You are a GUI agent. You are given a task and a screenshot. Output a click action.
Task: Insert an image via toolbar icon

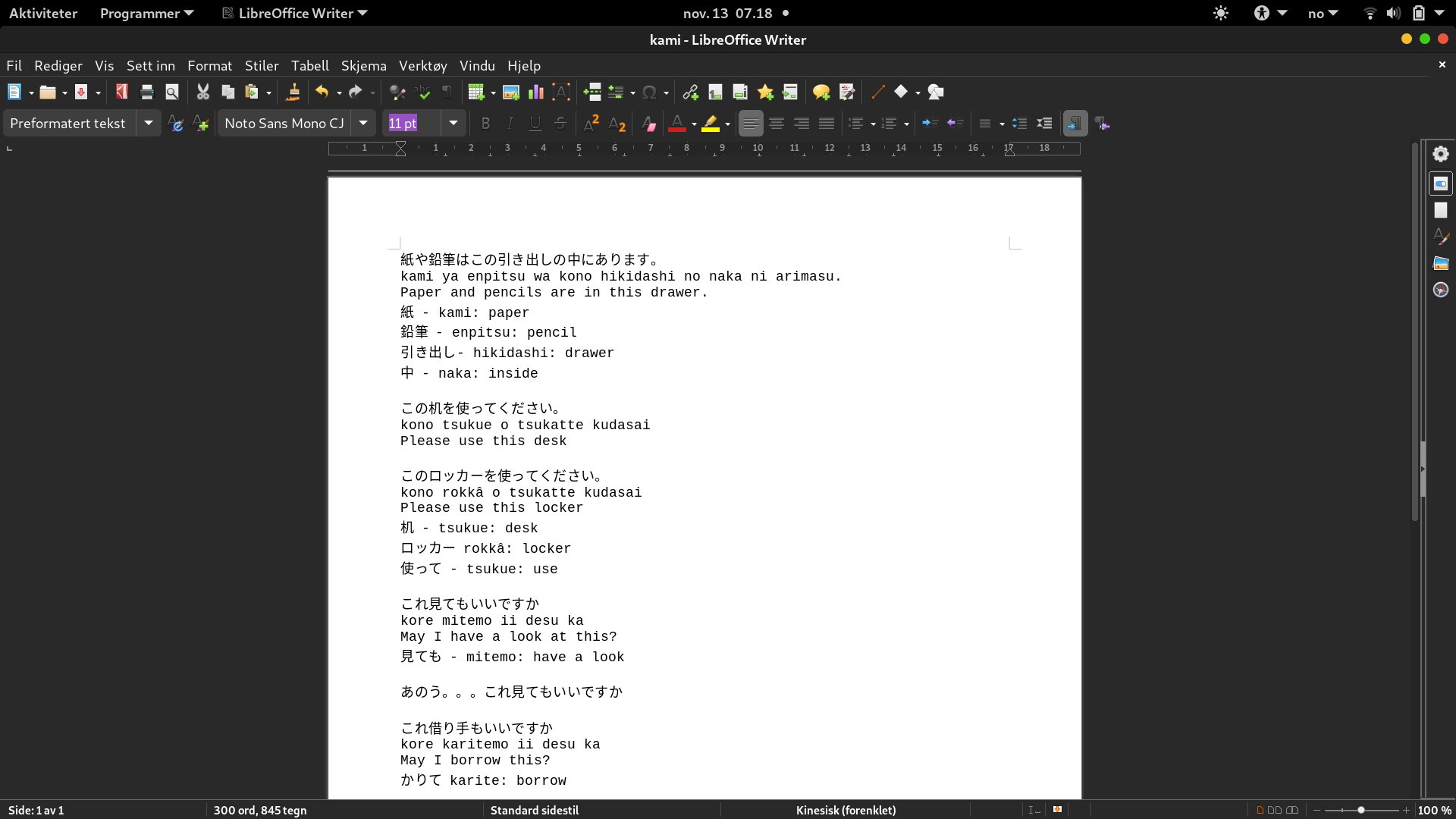pyautogui.click(x=511, y=93)
